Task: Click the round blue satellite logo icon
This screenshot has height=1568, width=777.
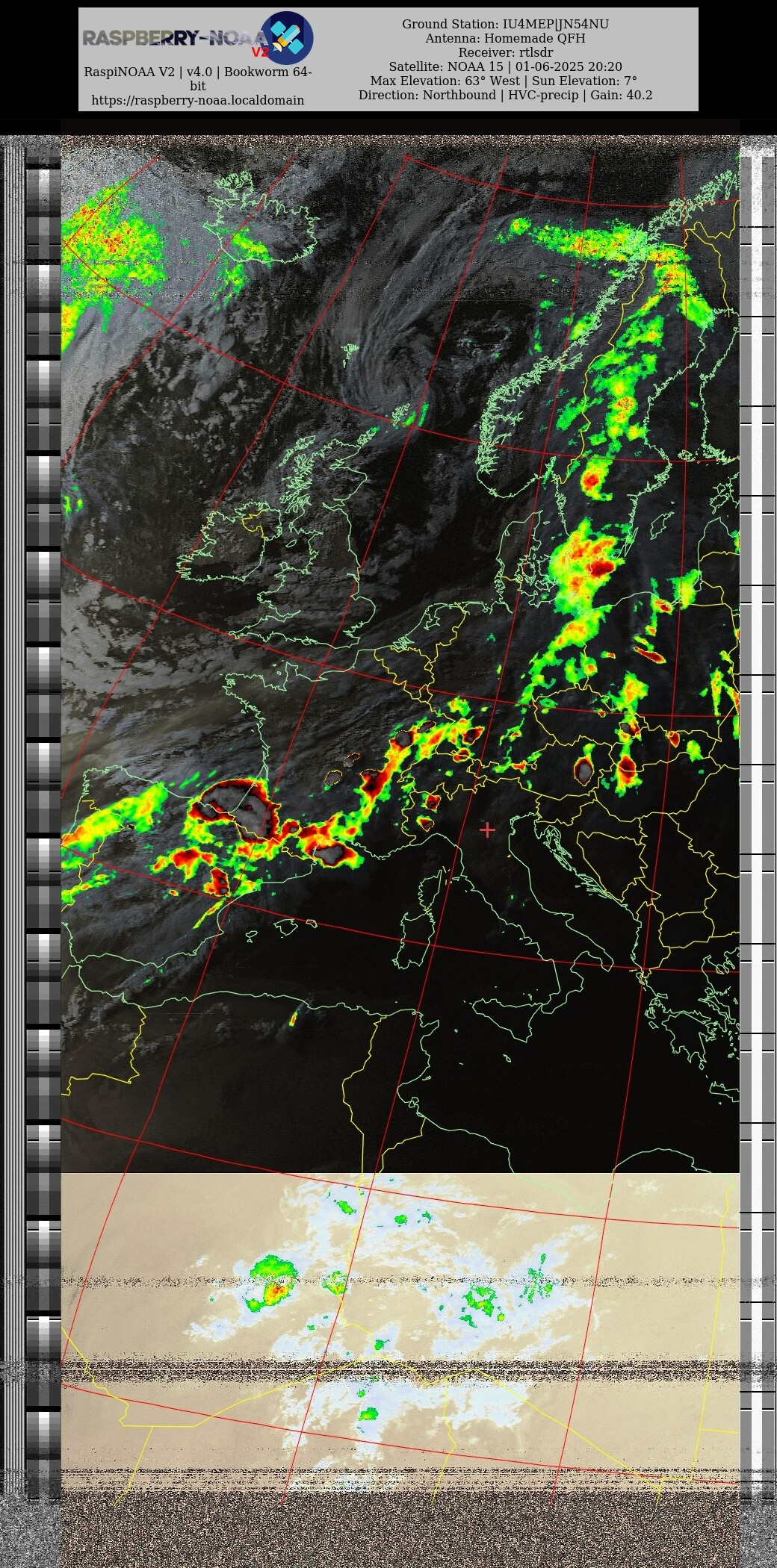Action: (287, 37)
